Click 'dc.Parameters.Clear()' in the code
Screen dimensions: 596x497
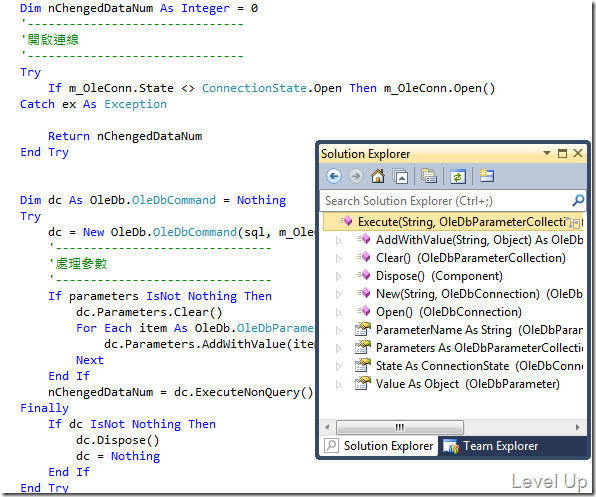149,312
